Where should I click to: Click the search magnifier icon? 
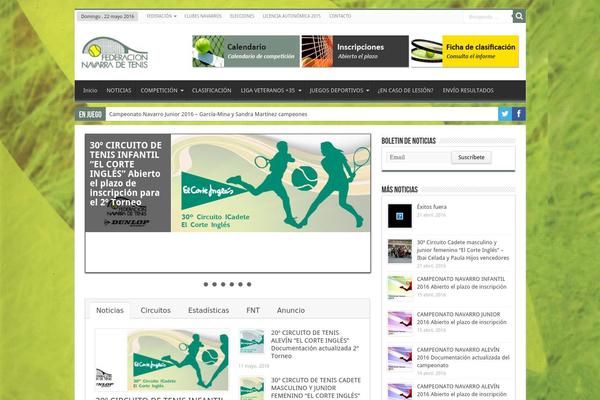pos(519,16)
